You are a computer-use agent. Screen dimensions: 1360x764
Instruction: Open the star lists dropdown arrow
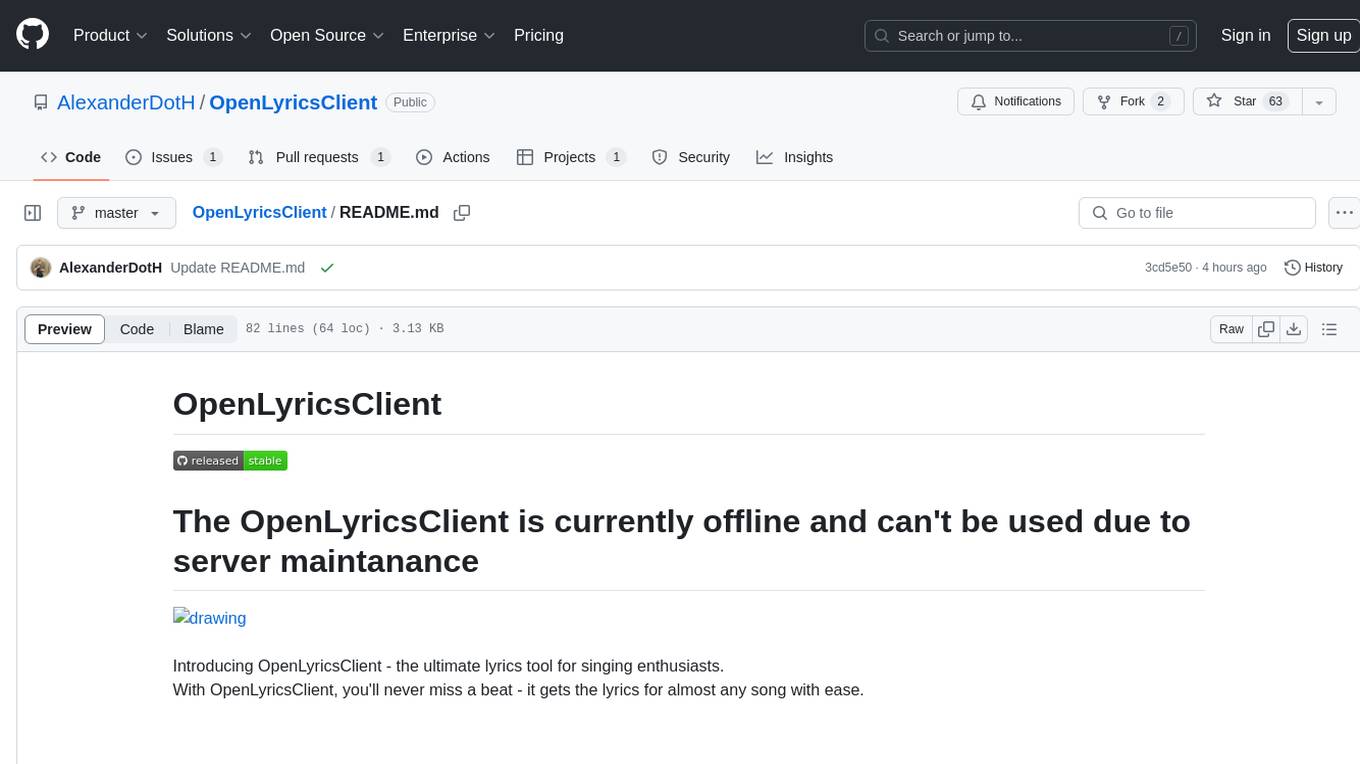click(x=1319, y=102)
